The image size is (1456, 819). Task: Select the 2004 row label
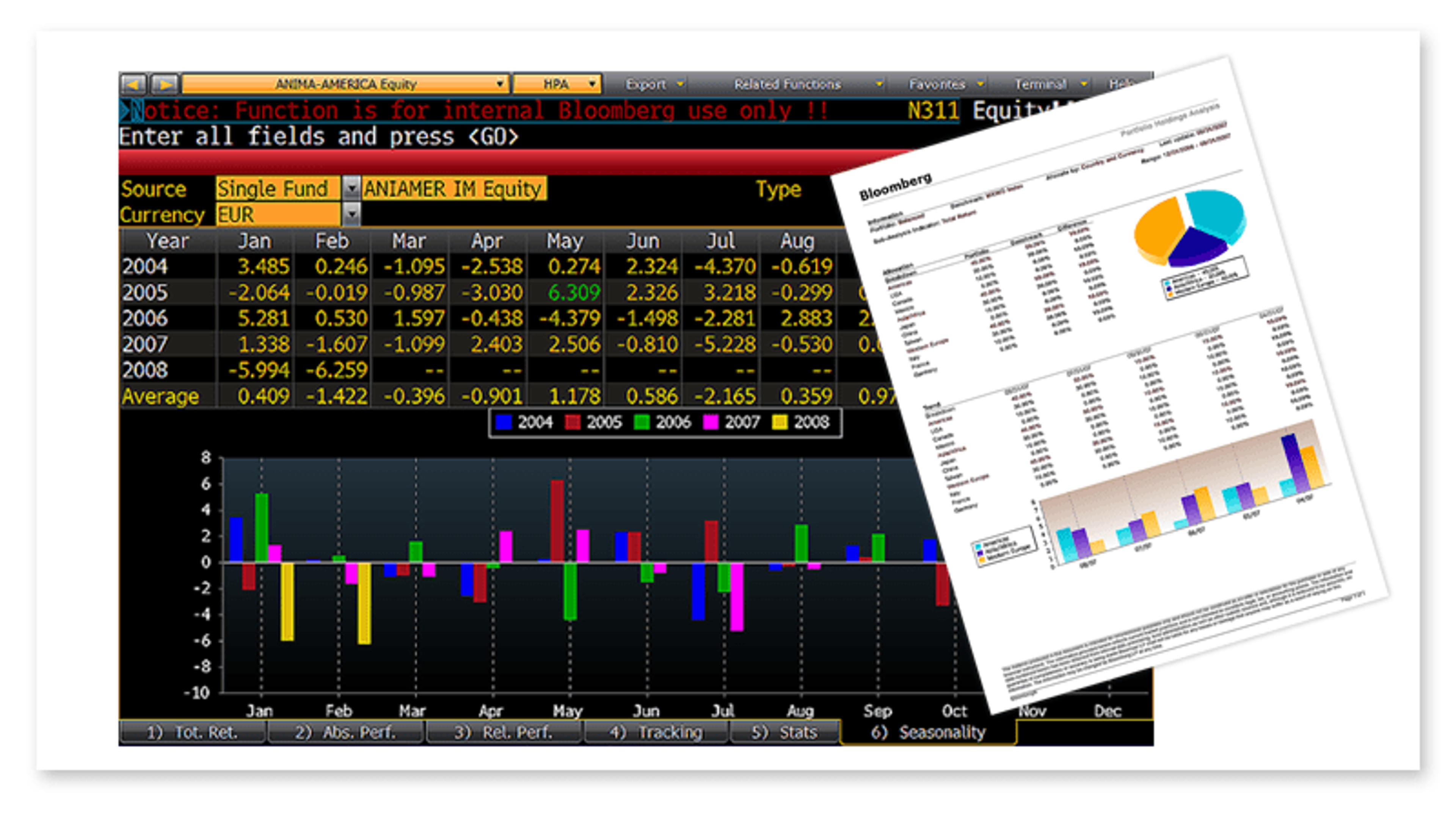145,266
